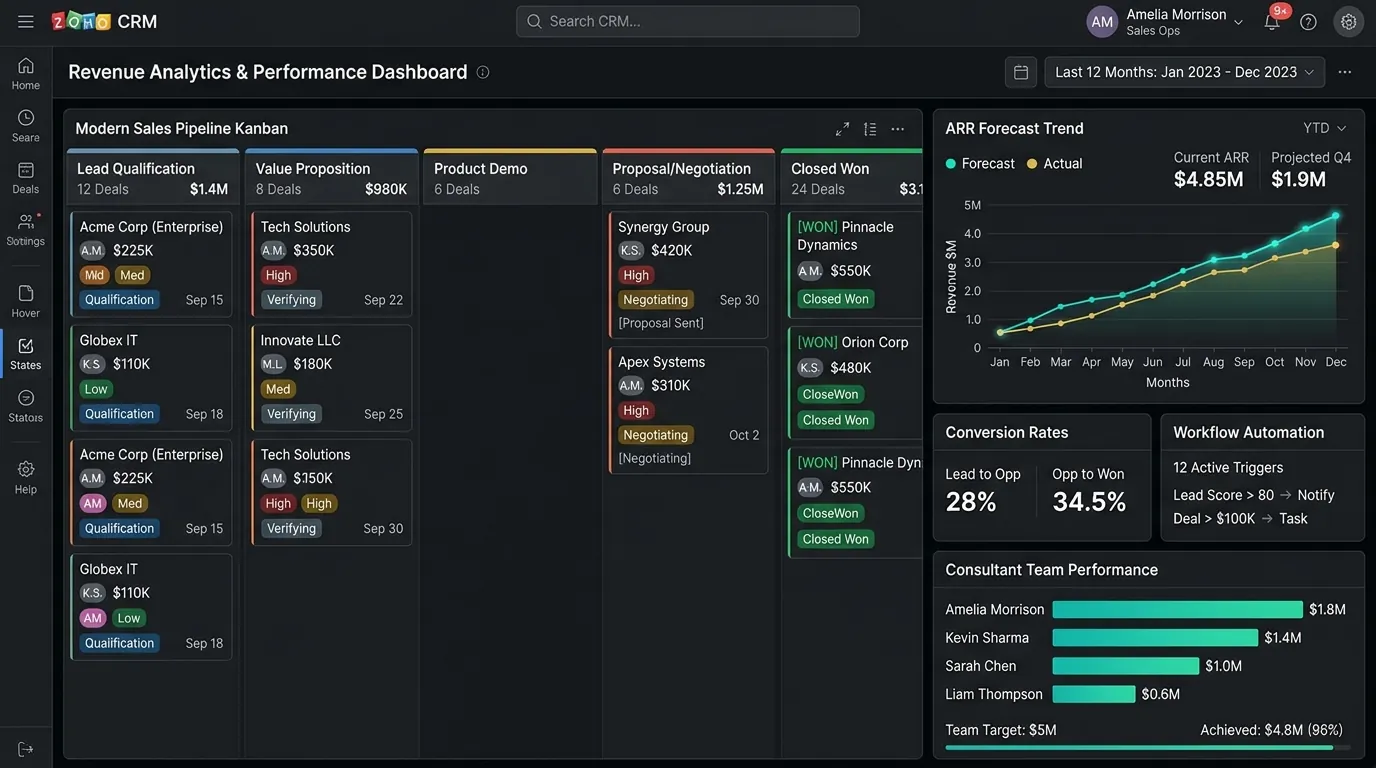Open the hamburger menu icon
Image resolution: width=1376 pixels, height=768 pixels.
click(26, 21)
